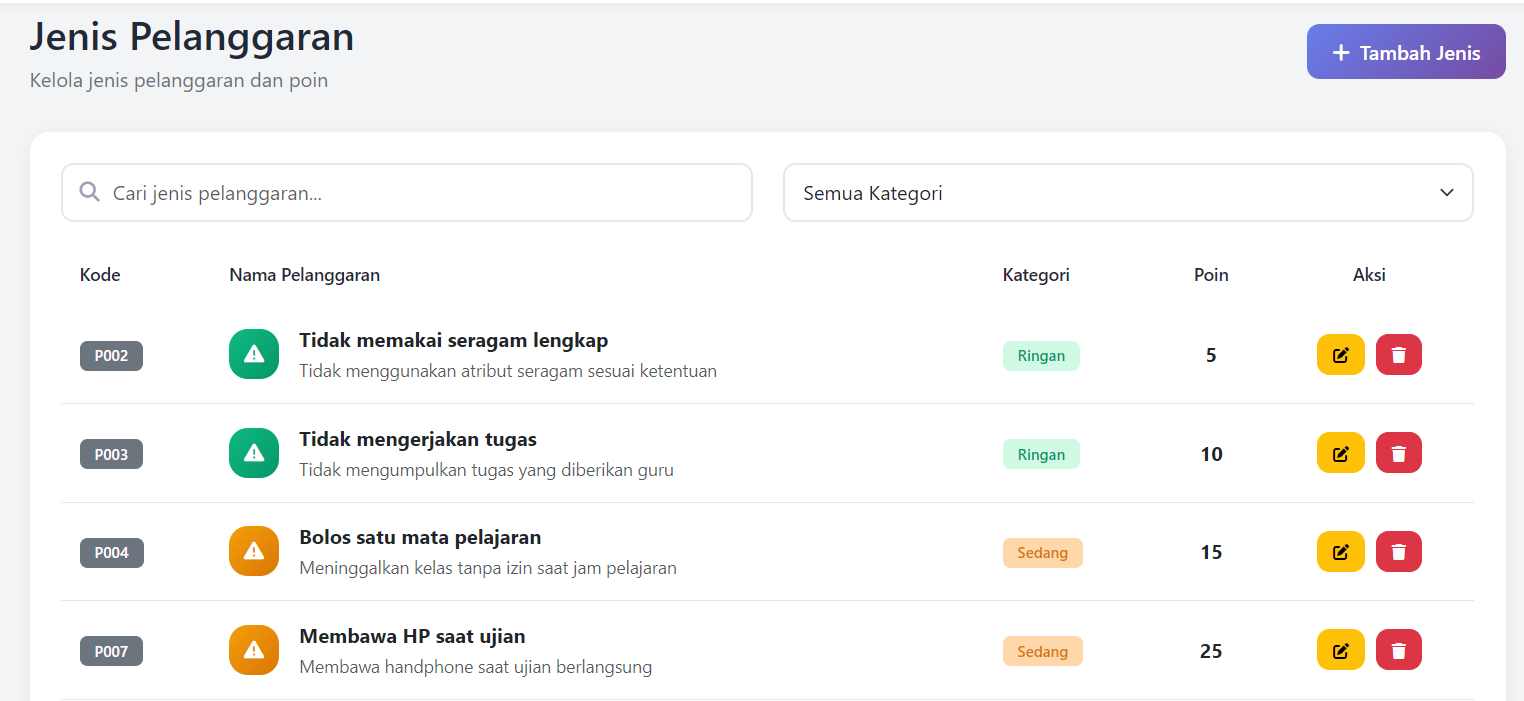Click description Tidak menggunakan atribut seragam sesuai ketentuan
Image resolution: width=1524 pixels, height=701 pixels.
(x=508, y=371)
